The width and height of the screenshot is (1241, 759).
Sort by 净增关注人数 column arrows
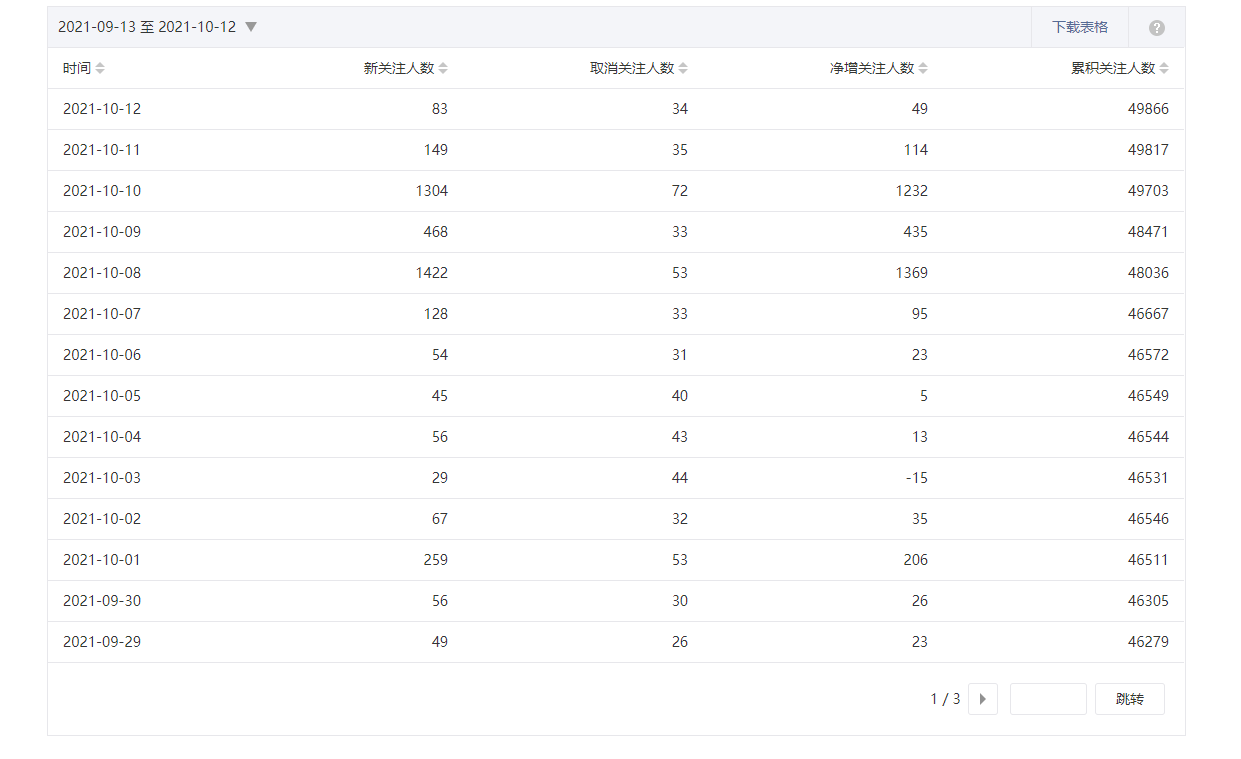pos(923,68)
